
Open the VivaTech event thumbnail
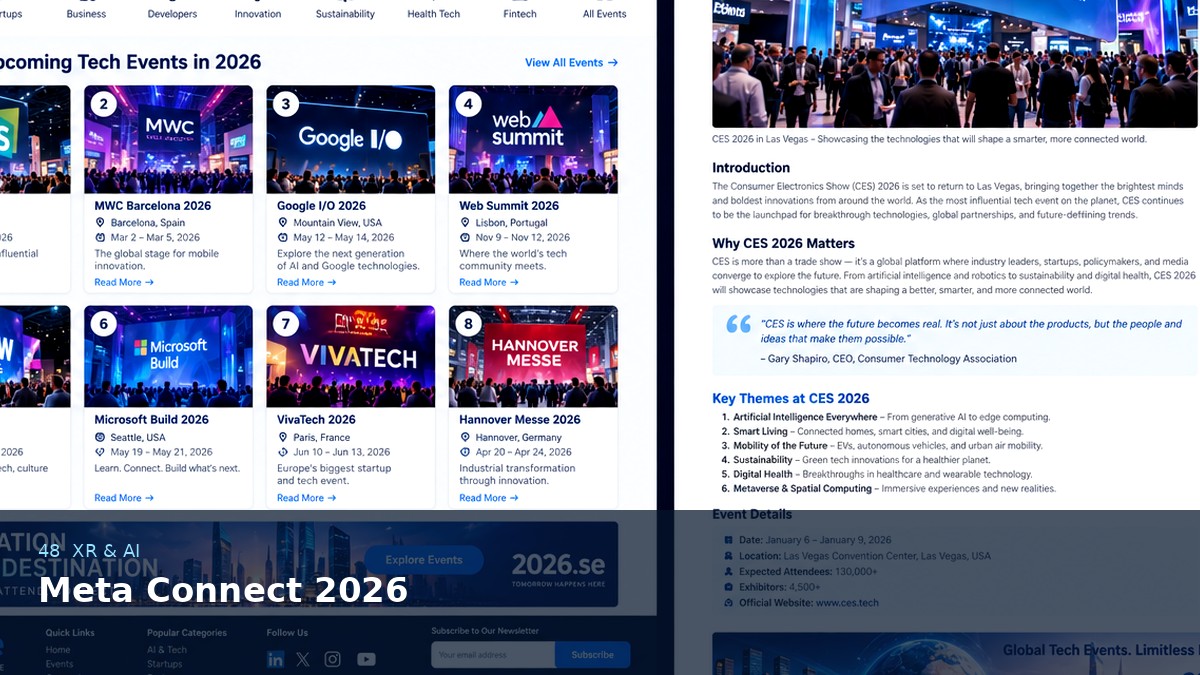coord(351,356)
